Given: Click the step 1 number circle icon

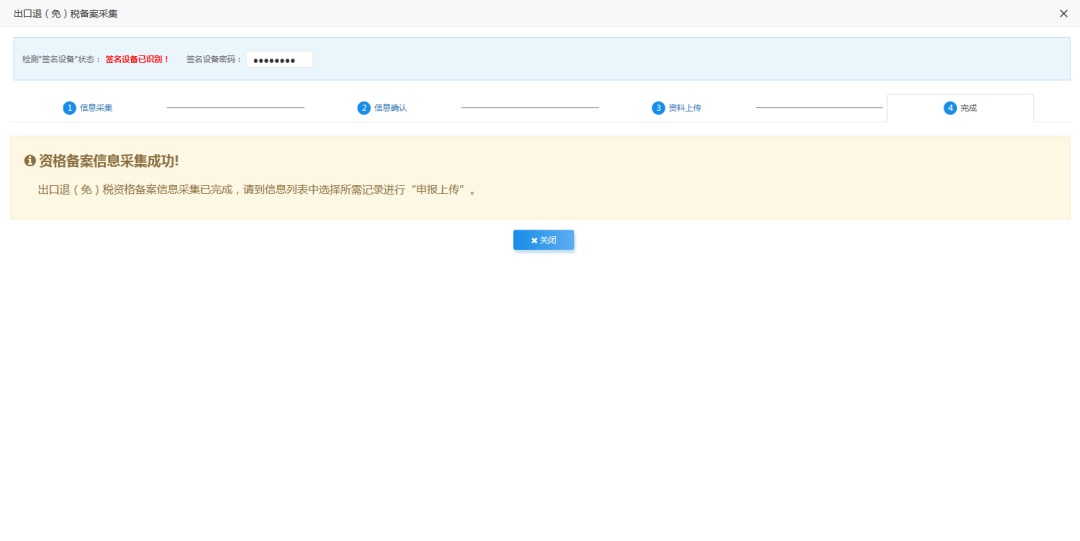Looking at the screenshot, I should point(69,108).
